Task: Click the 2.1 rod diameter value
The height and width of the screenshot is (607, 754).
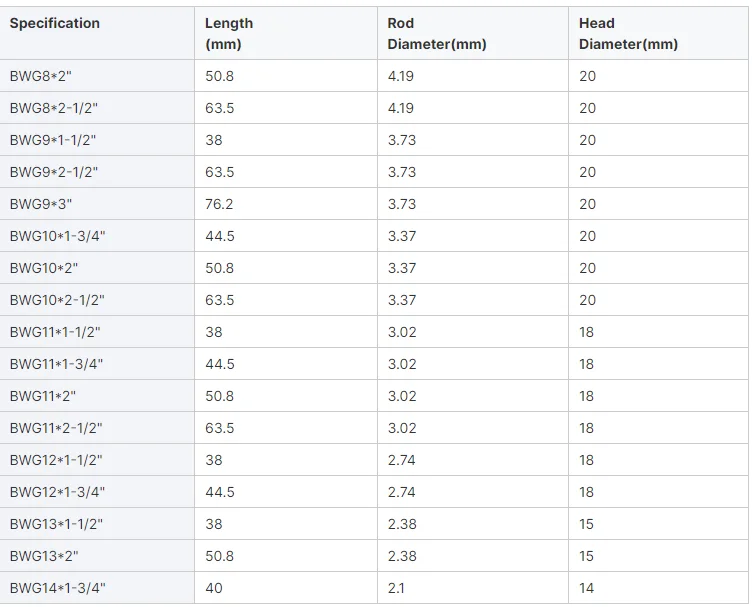Action: (x=397, y=588)
